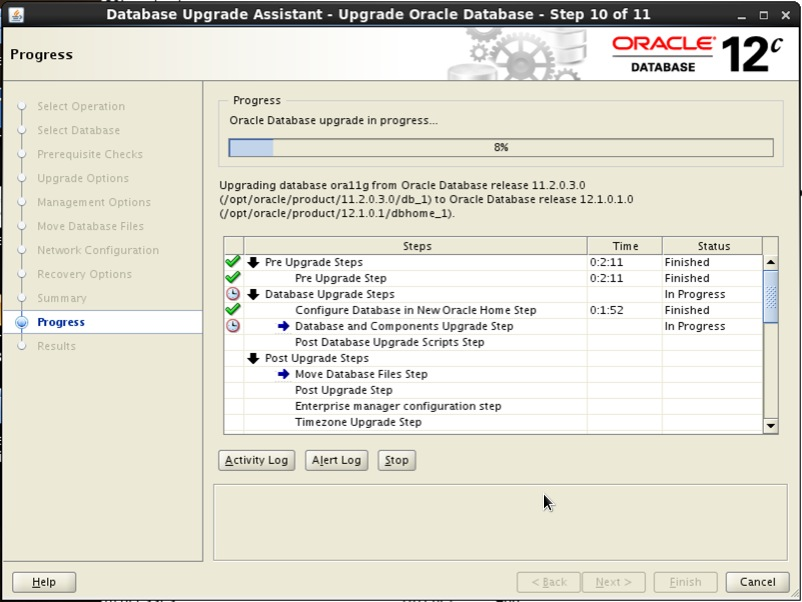
Task: Select the Timezone Upgrade Step row
Action: [494, 422]
